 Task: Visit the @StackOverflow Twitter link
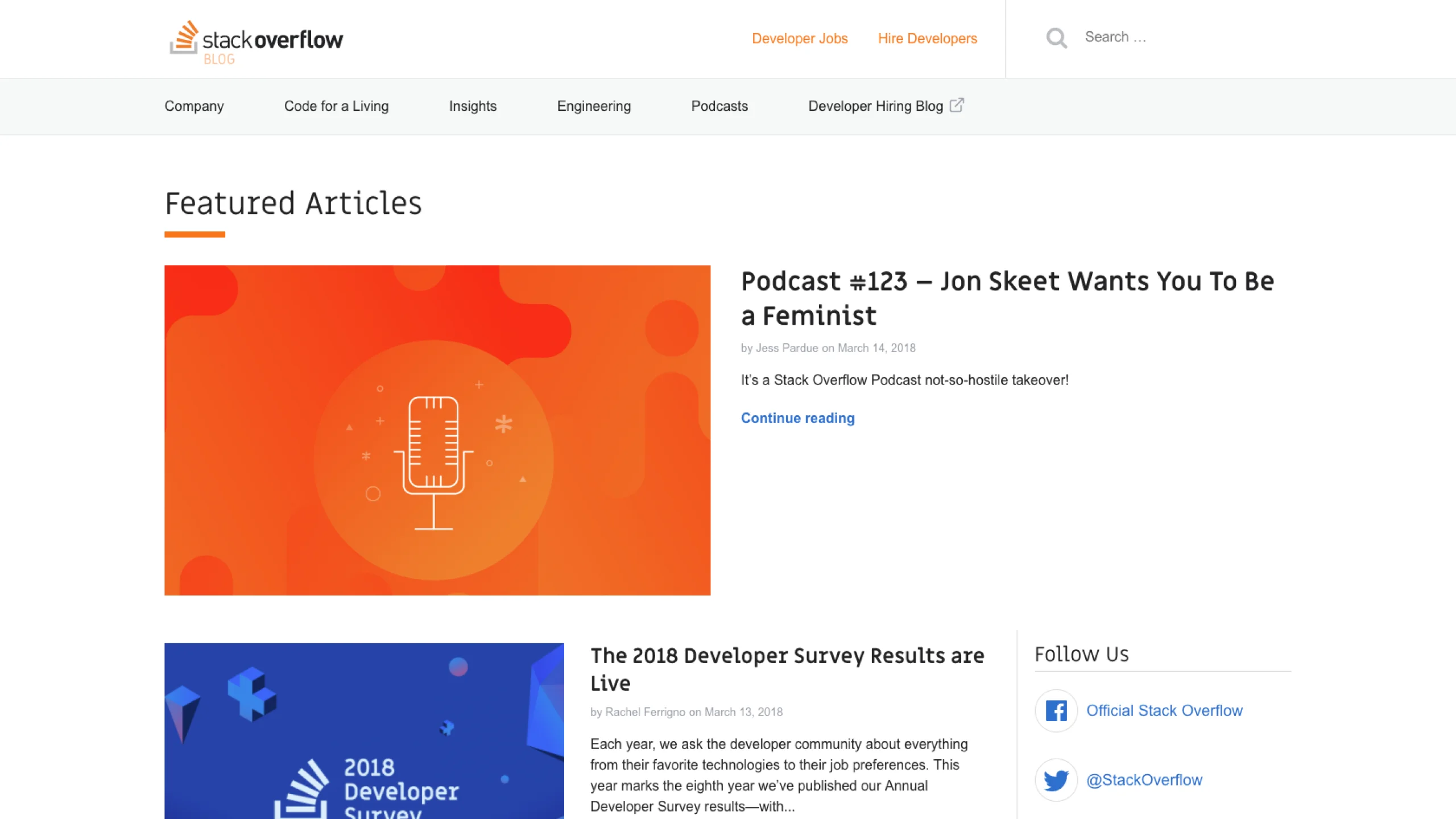[x=1144, y=780]
